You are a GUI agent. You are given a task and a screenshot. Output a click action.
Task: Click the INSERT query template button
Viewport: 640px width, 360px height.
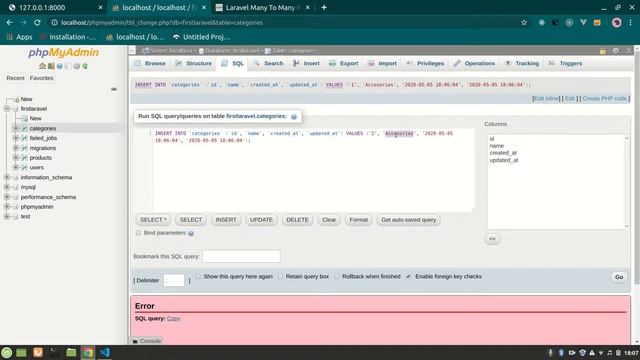(x=226, y=220)
